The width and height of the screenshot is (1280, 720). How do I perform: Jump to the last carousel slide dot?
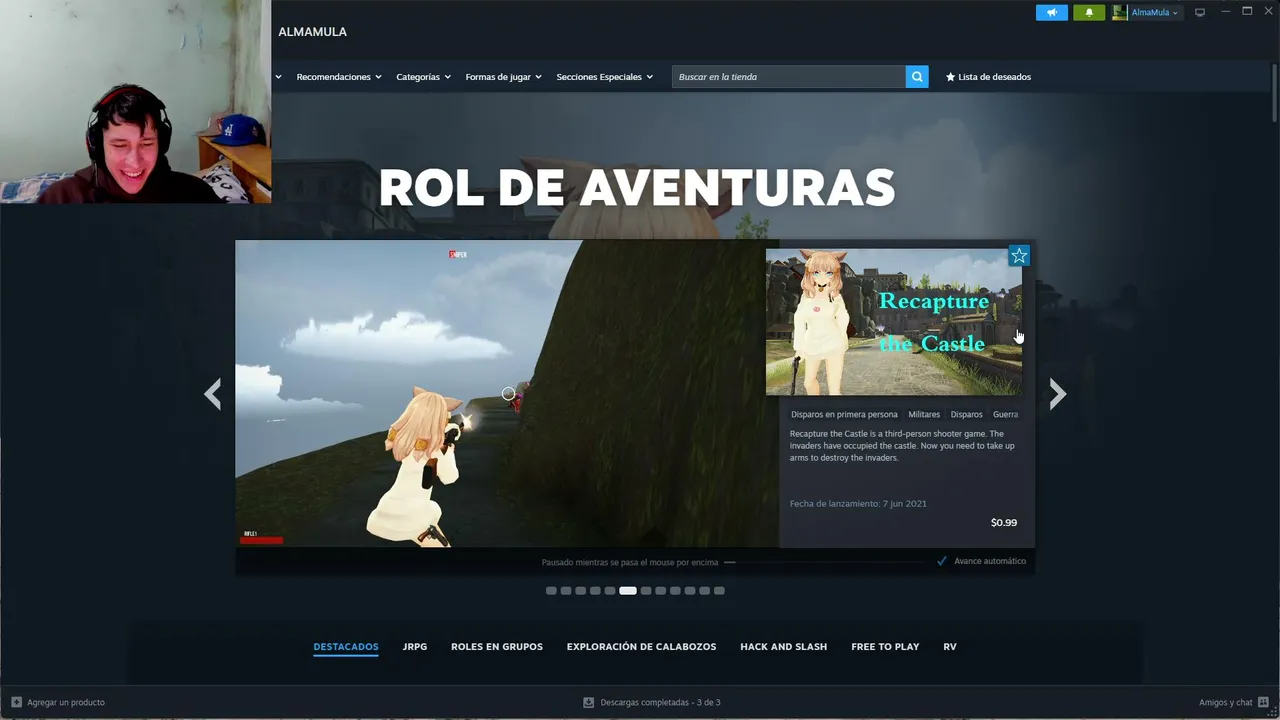coord(719,591)
